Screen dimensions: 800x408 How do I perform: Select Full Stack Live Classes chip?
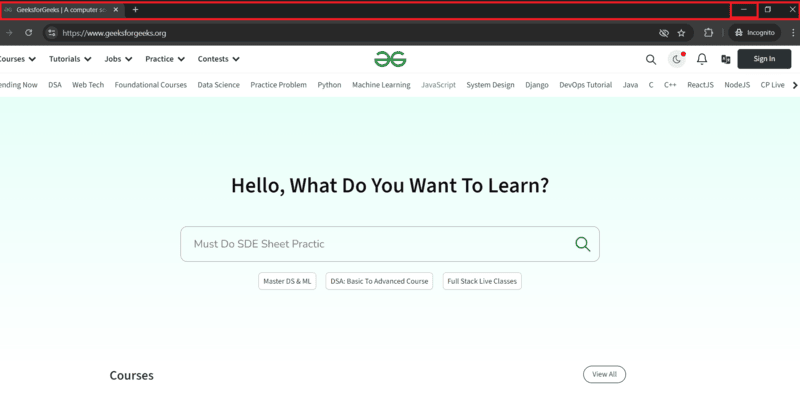pyautogui.click(x=482, y=281)
